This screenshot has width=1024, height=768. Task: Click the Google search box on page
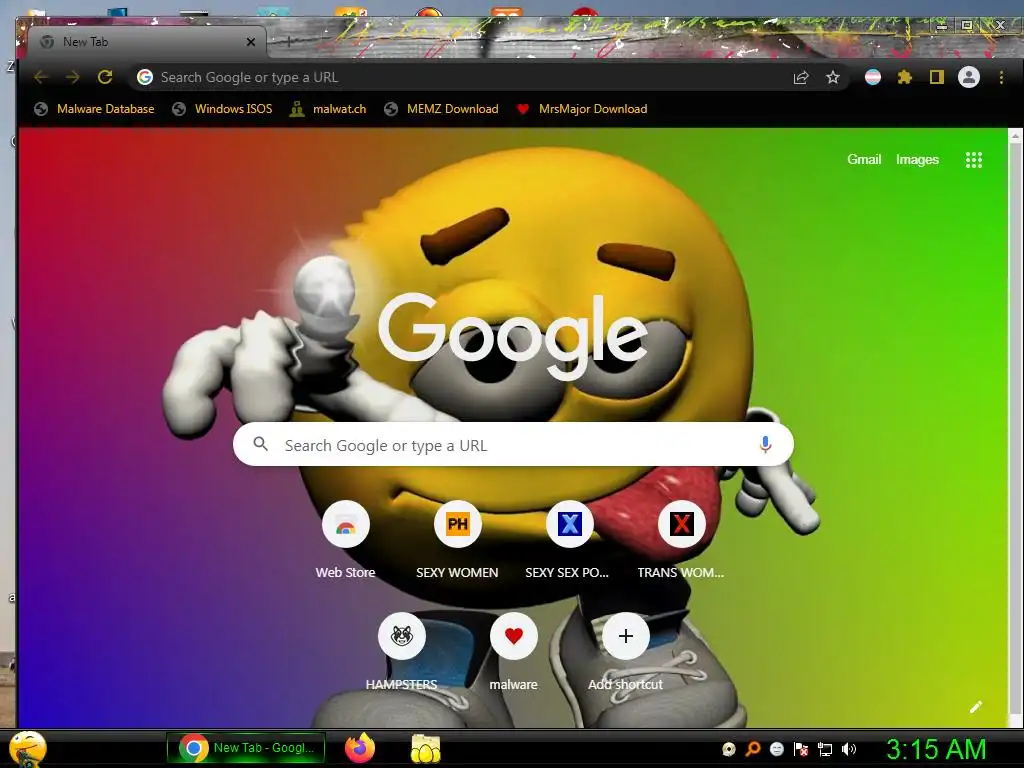point(513,445)
